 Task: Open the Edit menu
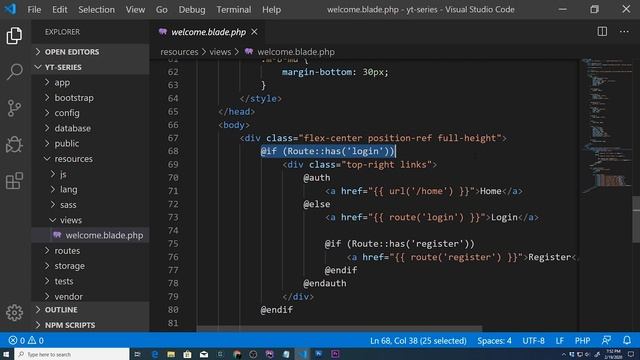(60, 9)
